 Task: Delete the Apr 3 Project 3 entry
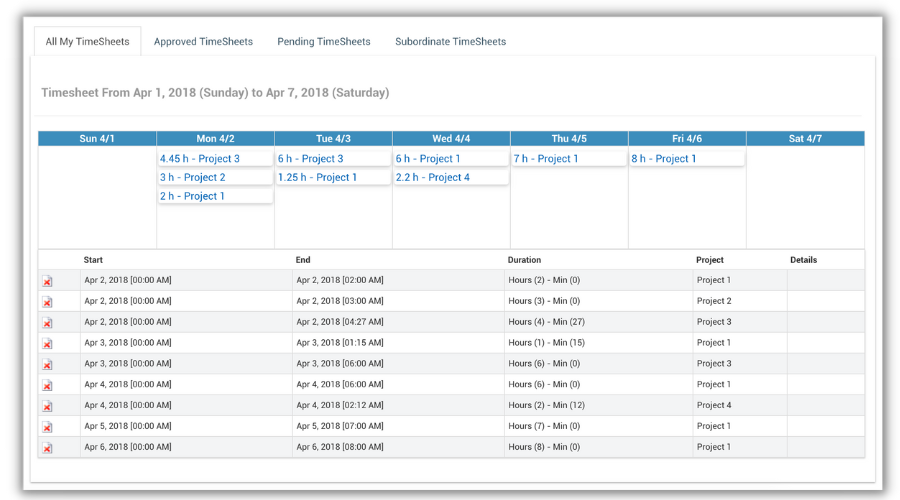pos(47,365)
